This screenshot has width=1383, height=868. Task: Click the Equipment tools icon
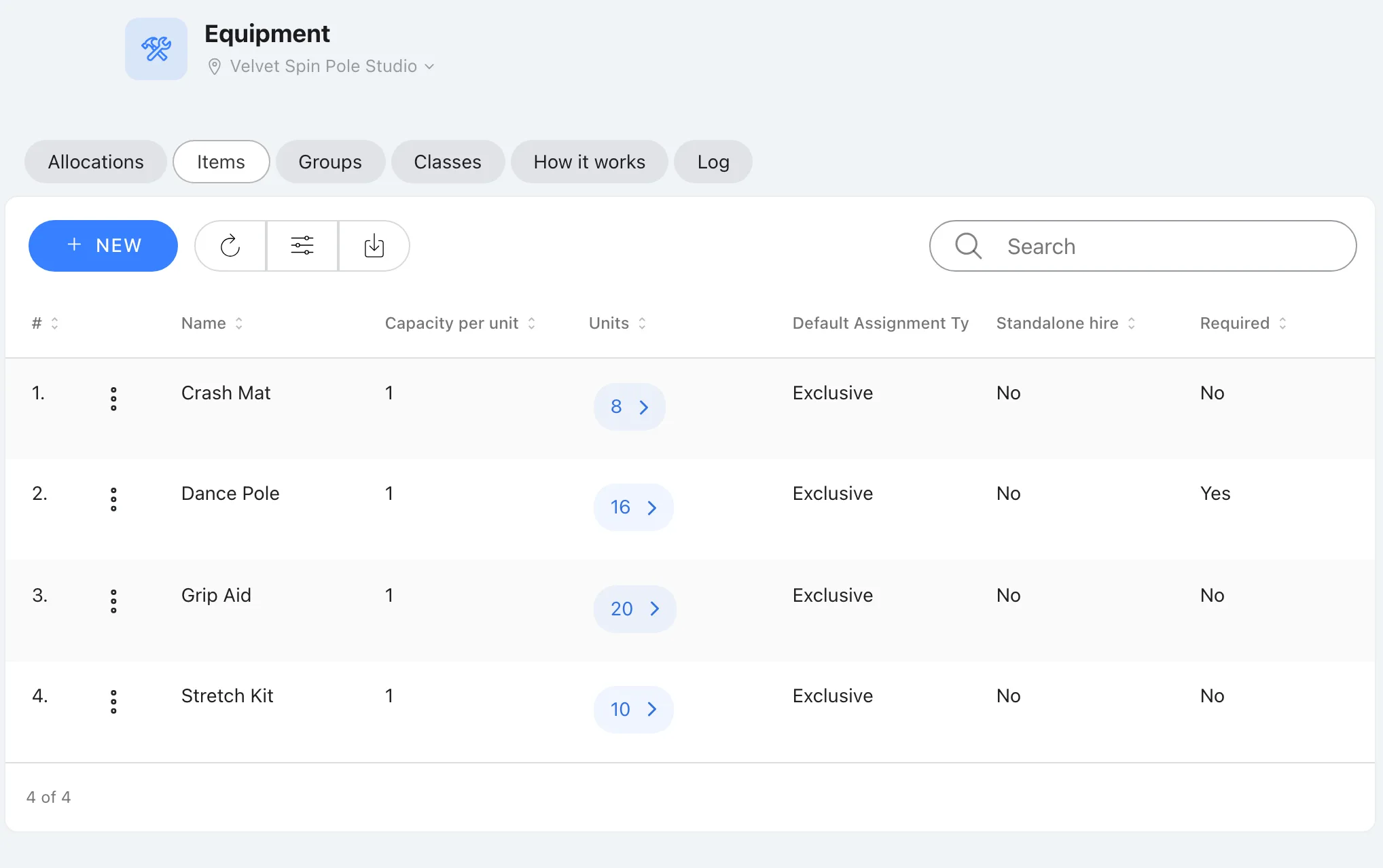point(156,49)
